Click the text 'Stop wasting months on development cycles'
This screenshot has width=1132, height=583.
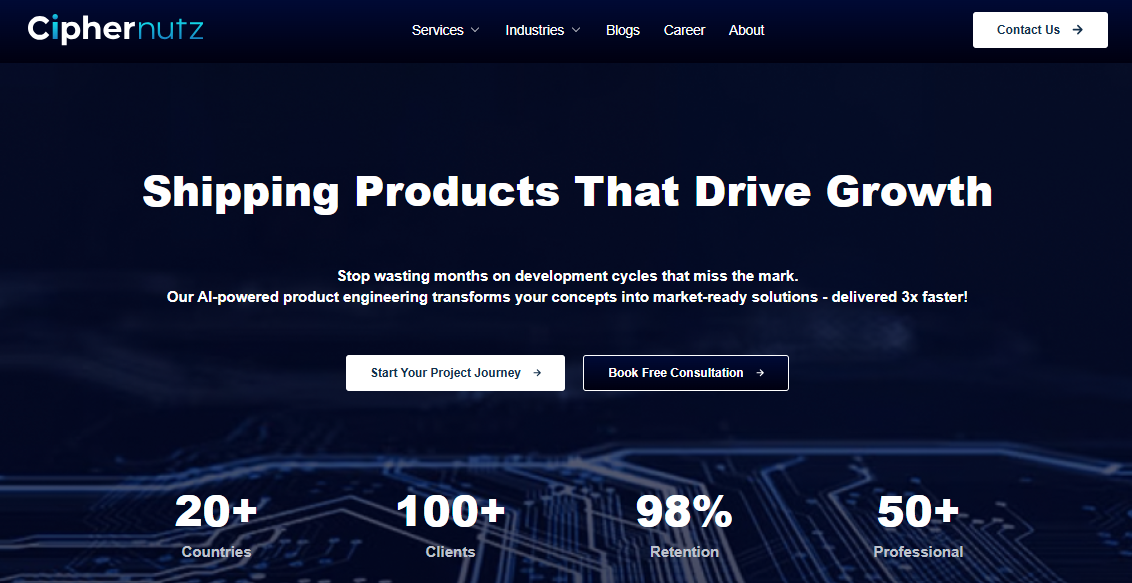click(473, 276)
